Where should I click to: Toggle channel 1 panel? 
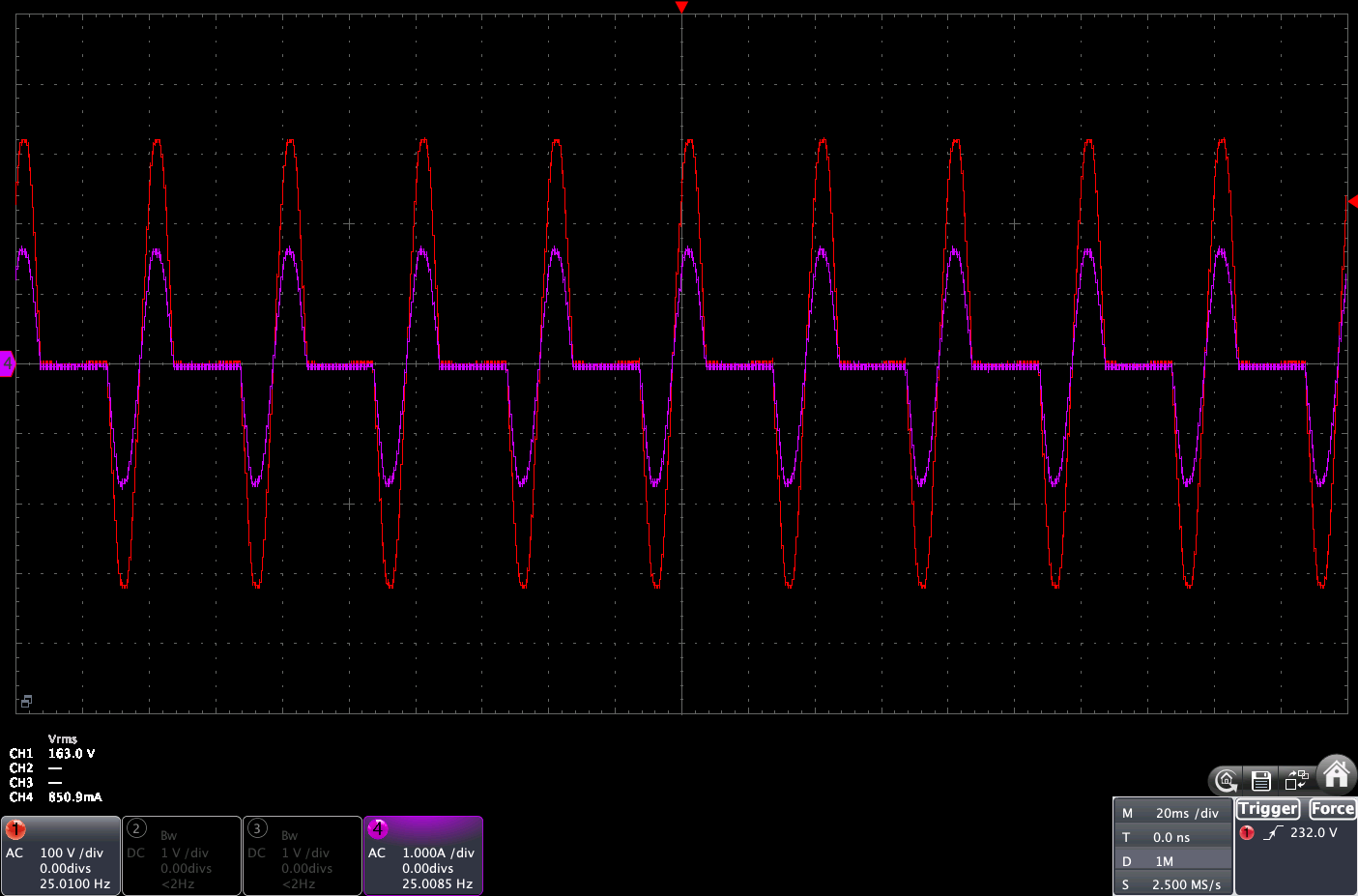point(60,855)
